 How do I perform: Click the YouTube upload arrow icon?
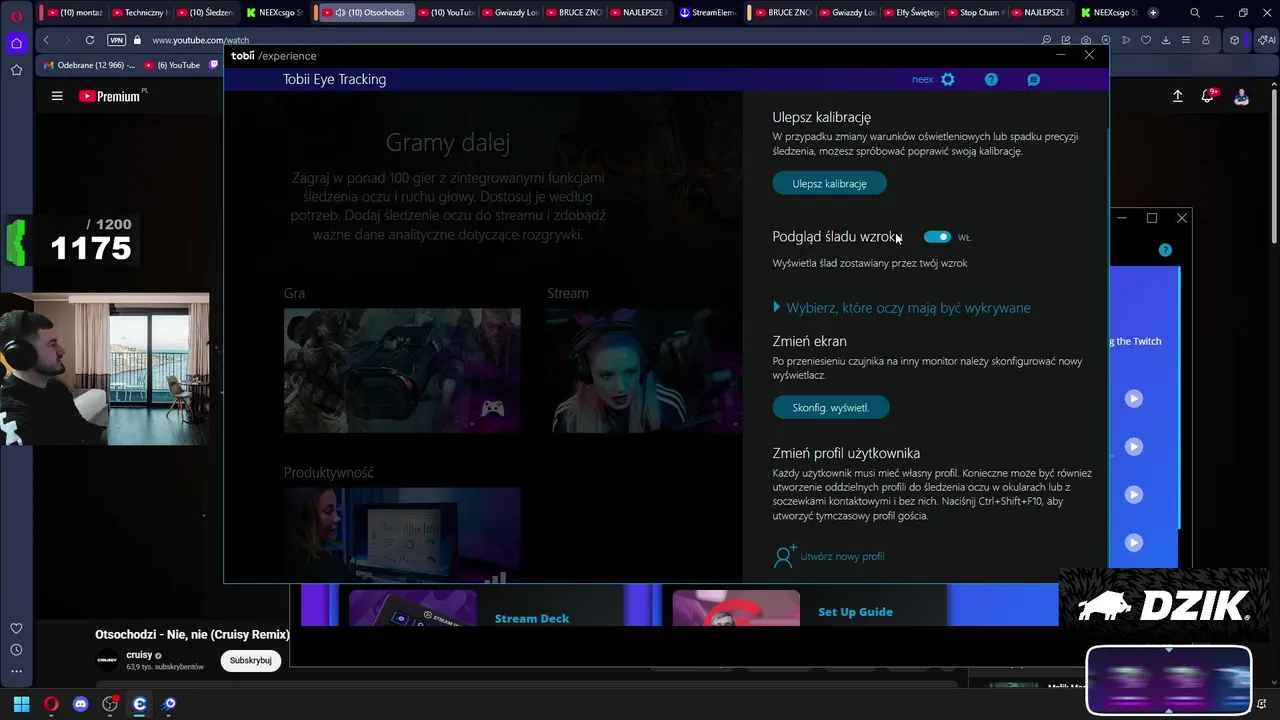click(1177, 96)
